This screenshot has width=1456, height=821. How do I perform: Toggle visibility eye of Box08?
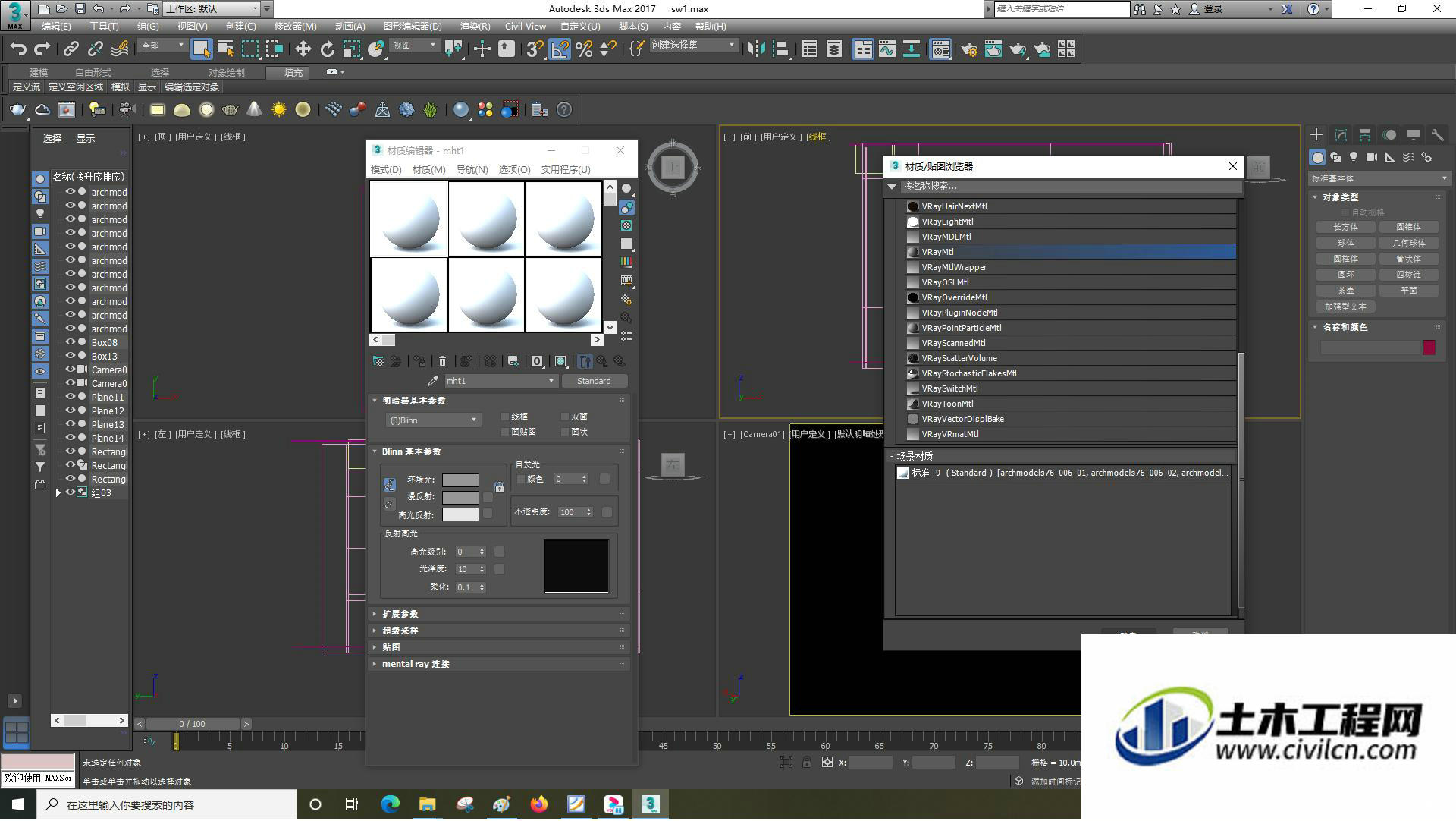coord(71,342)
